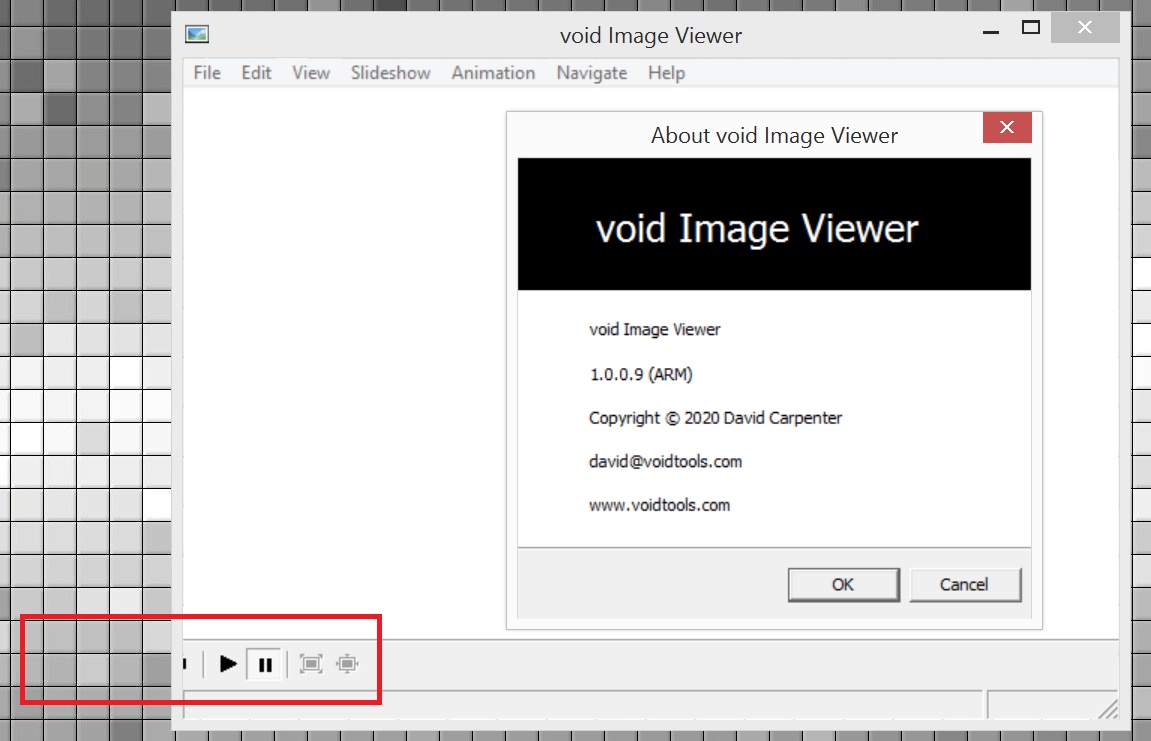Click the Pause animation icon
1151x741 pixels.
pos(265,663)
